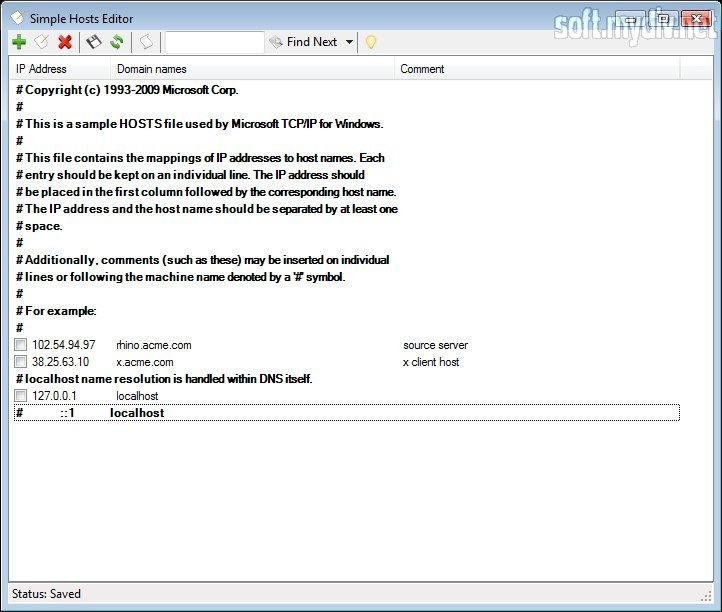The height and width of the screenshot is (612, 722).
Task: Click the green Refresh arrows icon
Action: coord(117,42)
